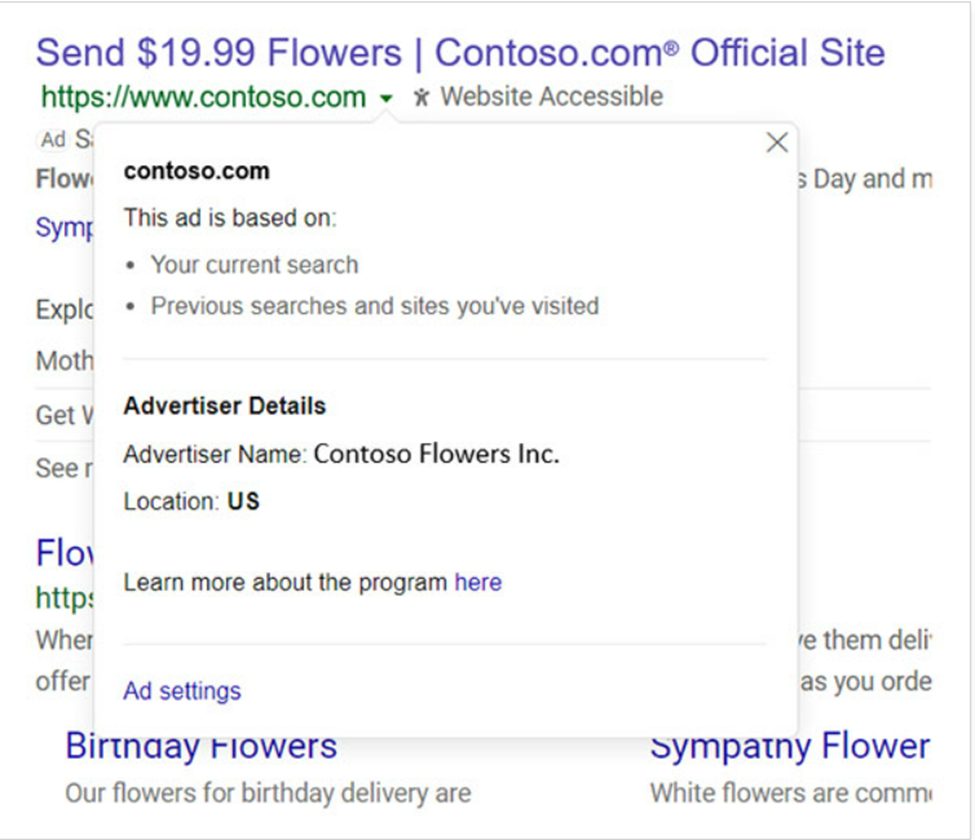
Task: Open the 'here' program link
Action: pos(478,582)
